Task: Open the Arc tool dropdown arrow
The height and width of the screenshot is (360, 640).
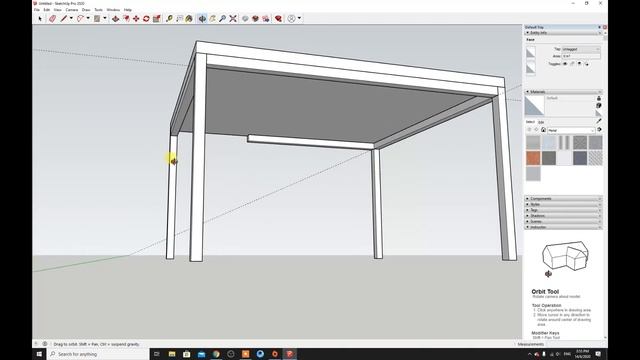Action: pos(88,18)
